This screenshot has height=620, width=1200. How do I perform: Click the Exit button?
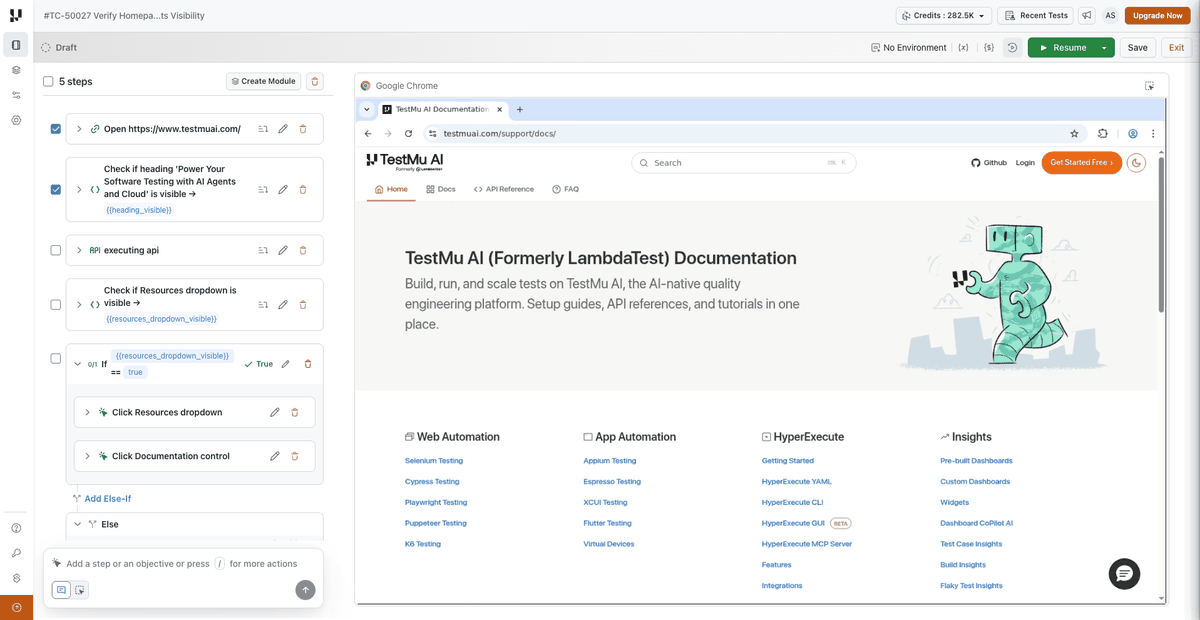[1177, 47]
